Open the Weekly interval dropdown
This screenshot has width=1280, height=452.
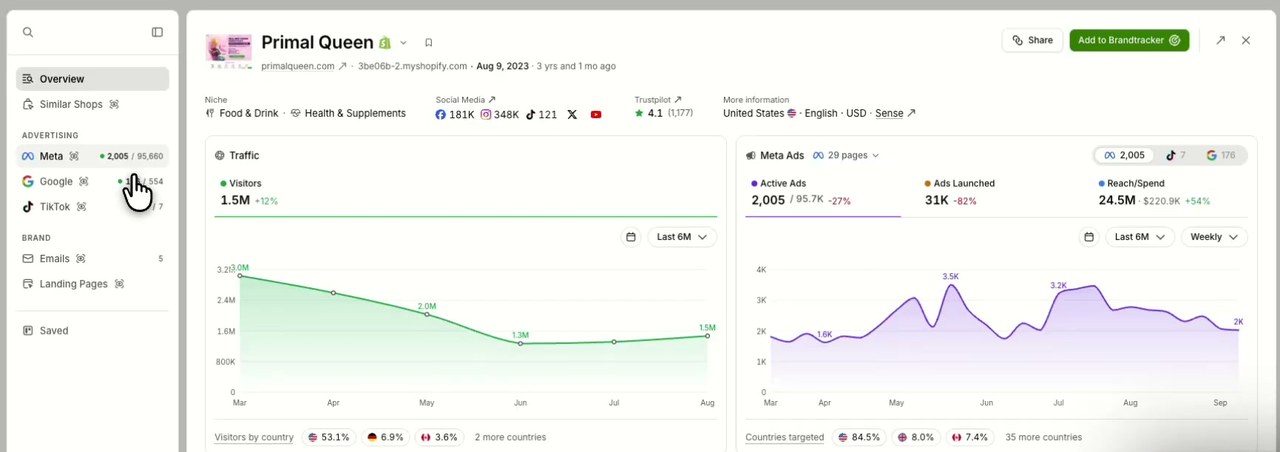coord(1214,237)
